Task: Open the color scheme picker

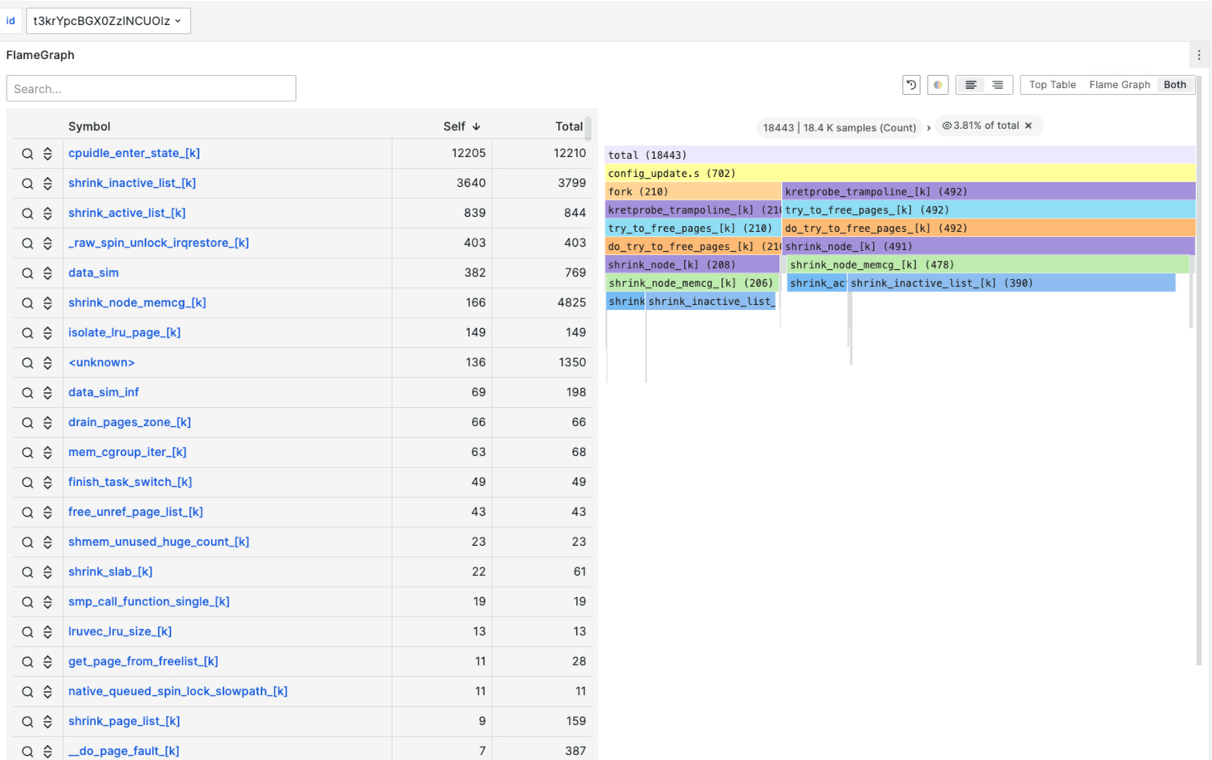Action: 938,85
